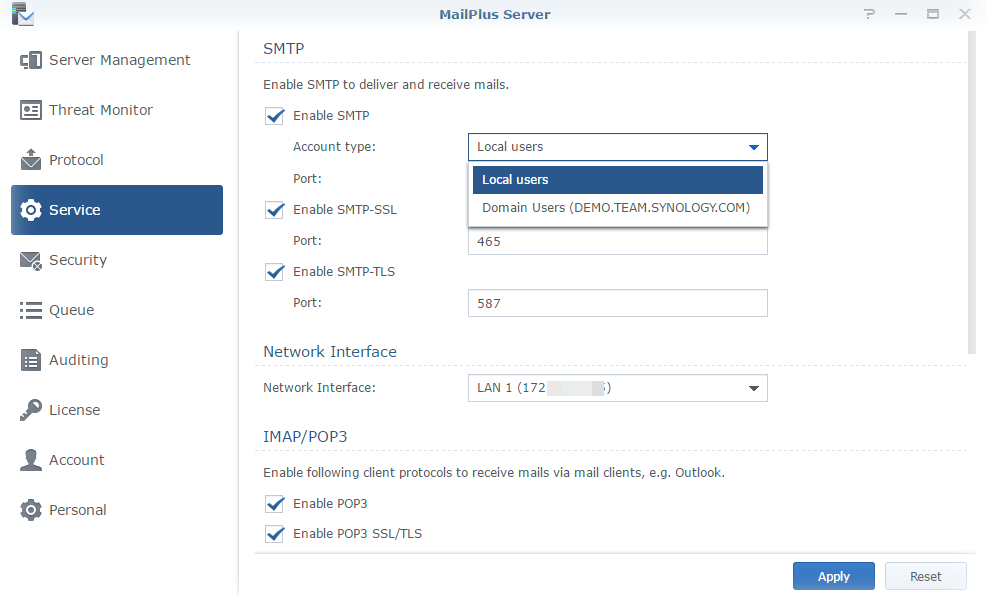Collapse the Account type dropdown arrow
Image resolution: width=987 pixels, height=595 pixels.
[x=753, y=147]
